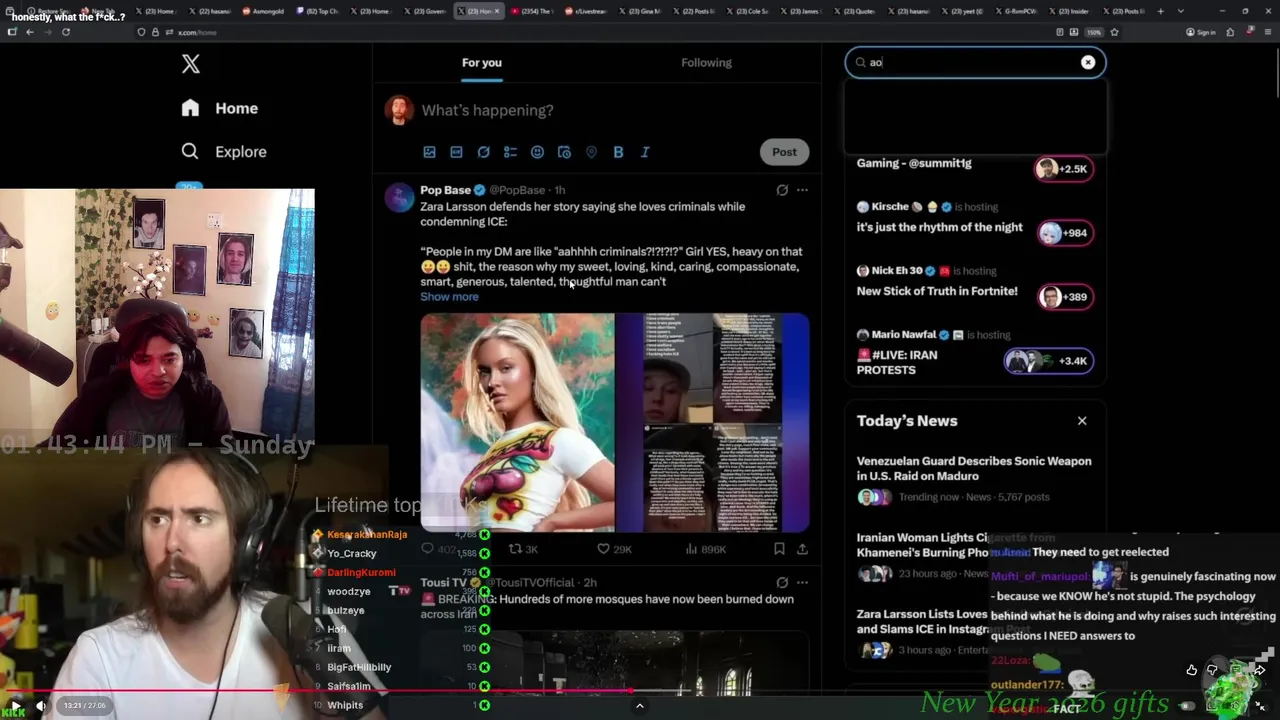Repost the Pop Base post (3K)
This screenshot has height=720, width=1280.
pyautogui.click(x=524, y=549)
